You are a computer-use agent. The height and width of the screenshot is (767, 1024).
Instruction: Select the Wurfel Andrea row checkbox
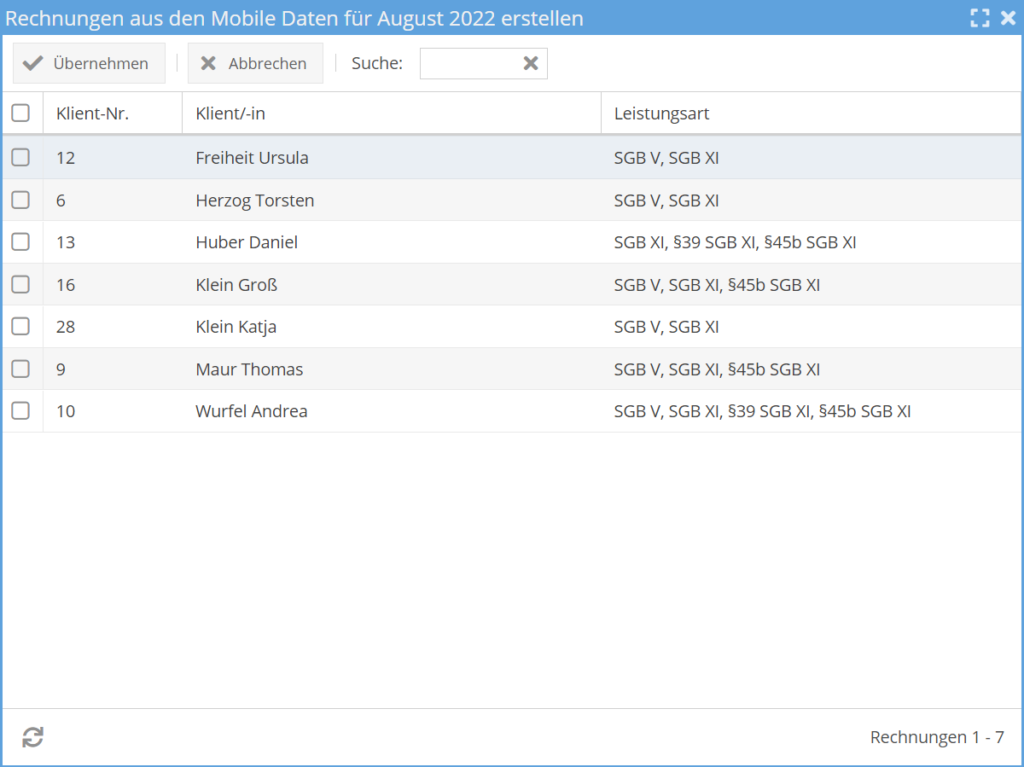point(21,411)
